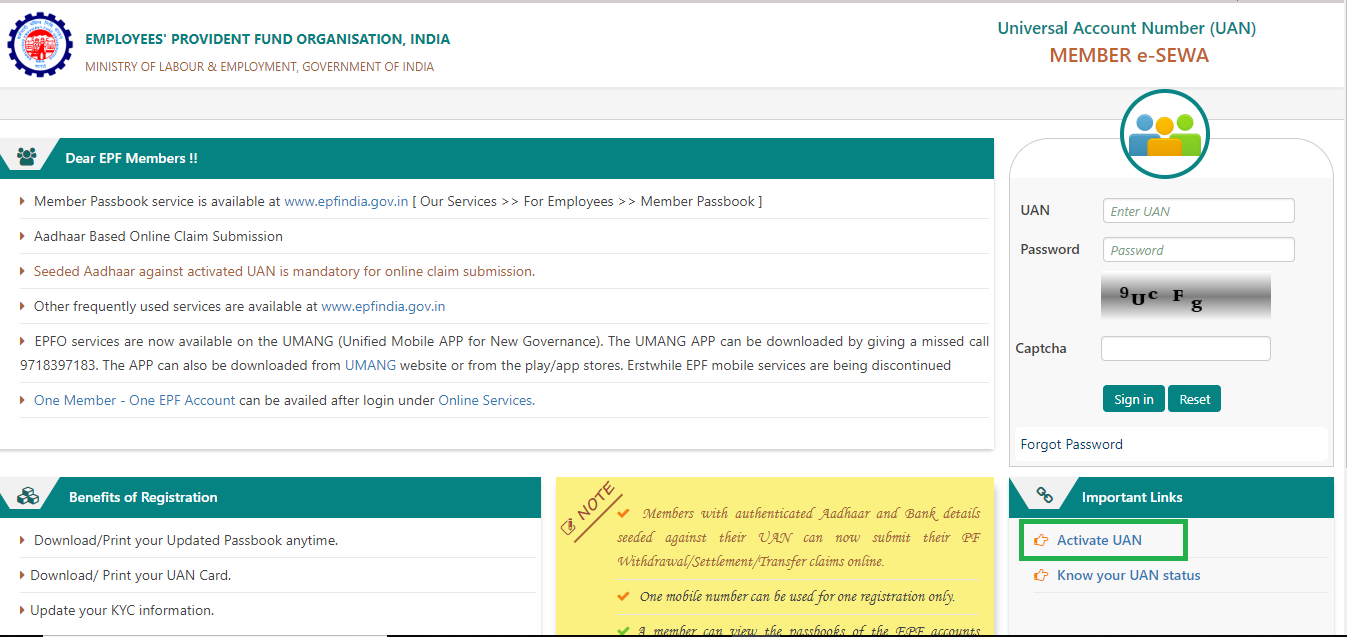Image resolution: width=1347 pixels, height=637 pixels.
Task: Open One Member - One EPF Account link
Action: [x=135, y=400]
